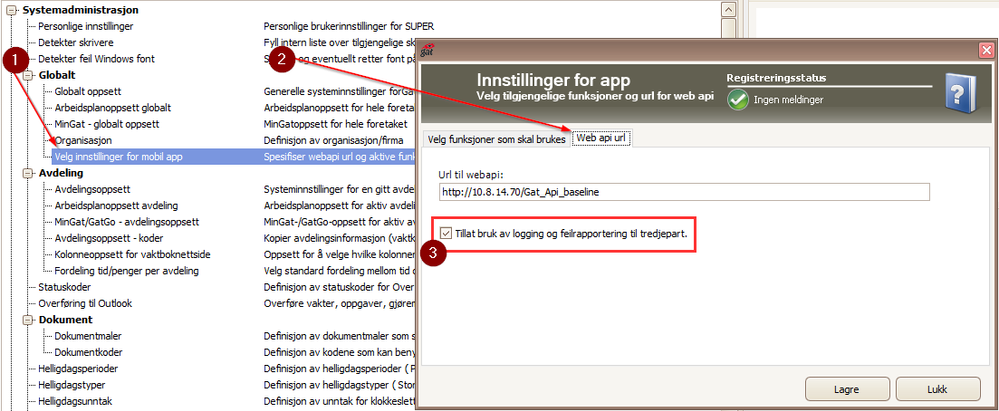
Task: Select Helligdagsperioder tree item
Action: pyautogui.click(x=78, y=368)
